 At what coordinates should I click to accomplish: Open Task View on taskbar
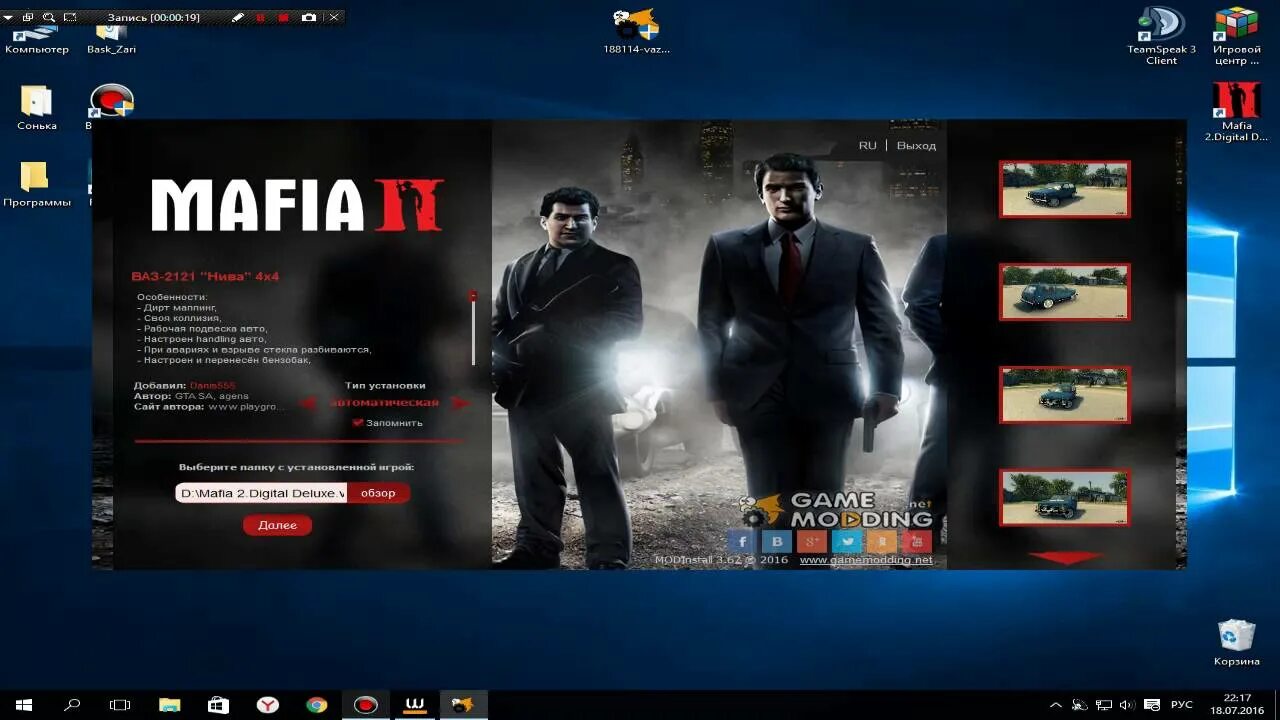pos(120,705)
